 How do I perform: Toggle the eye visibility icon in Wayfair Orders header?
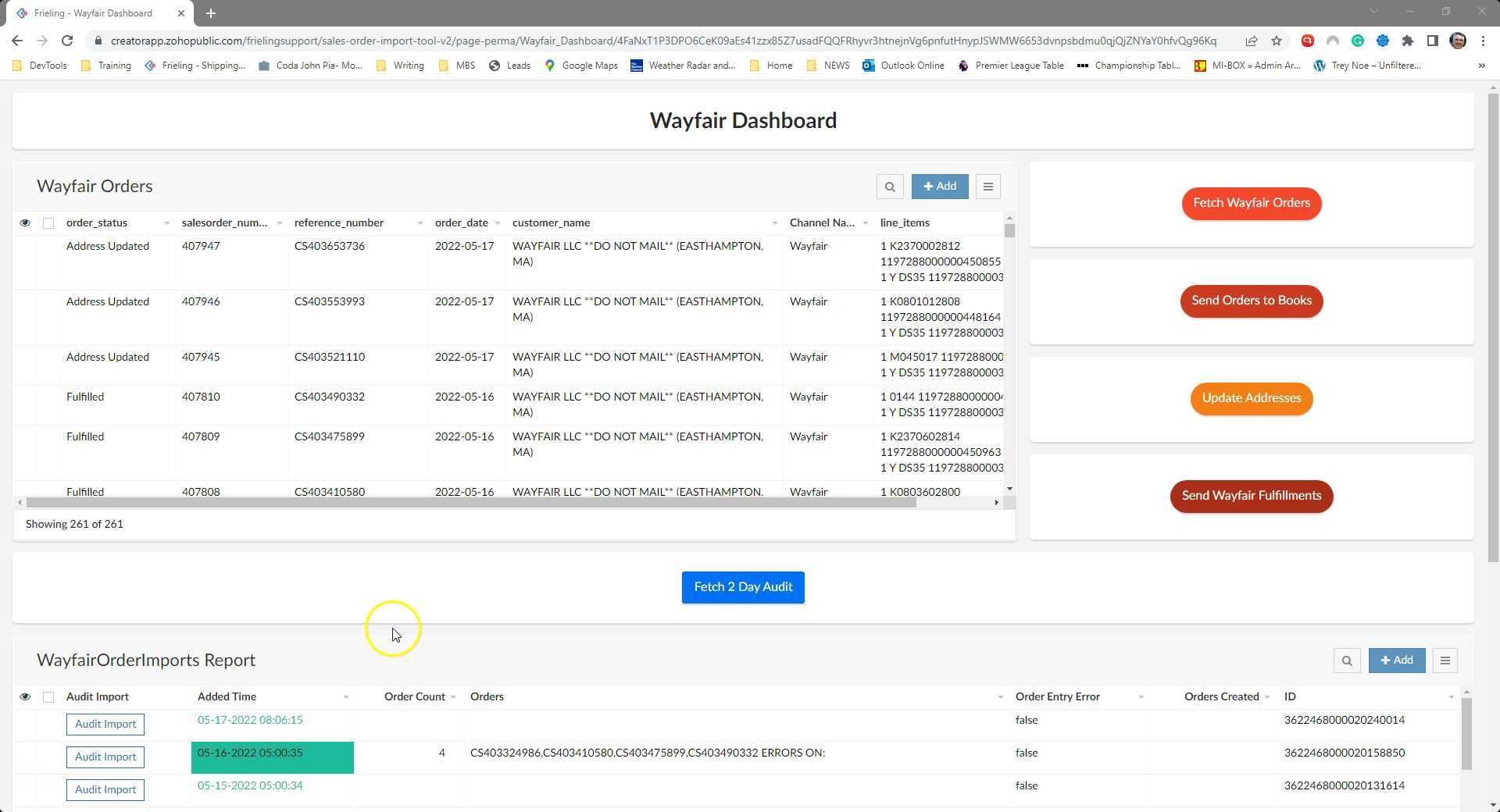tap(24, 223)
